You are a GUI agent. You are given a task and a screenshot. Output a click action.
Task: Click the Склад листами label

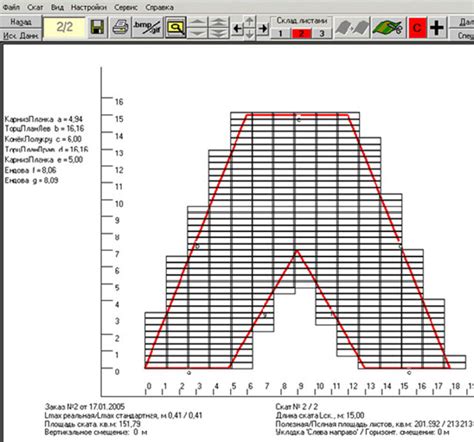coord(302,21)
